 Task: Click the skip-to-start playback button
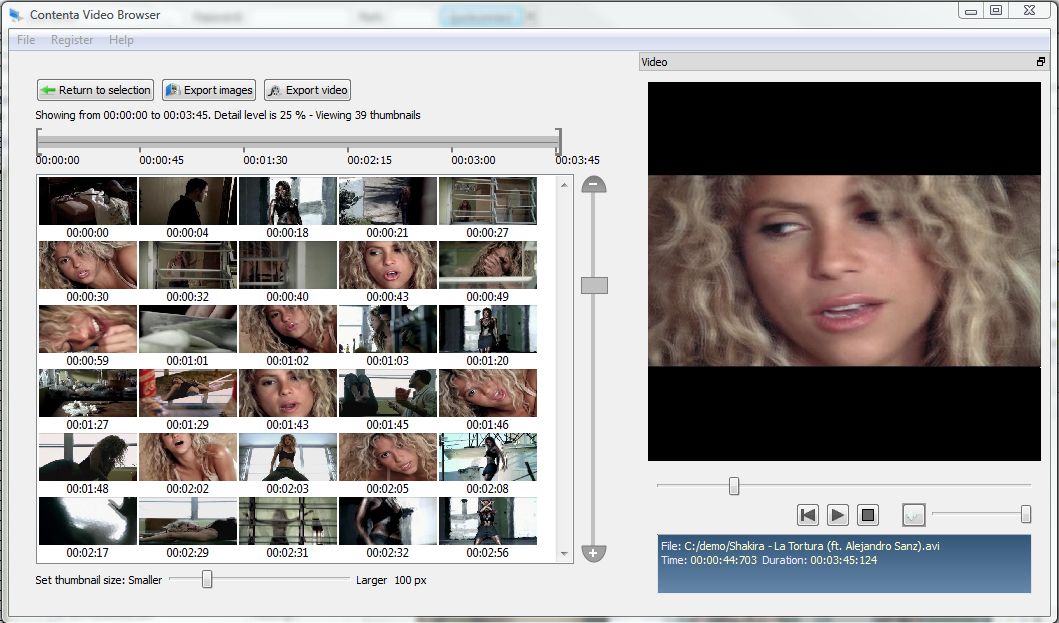tap(807, 515)
